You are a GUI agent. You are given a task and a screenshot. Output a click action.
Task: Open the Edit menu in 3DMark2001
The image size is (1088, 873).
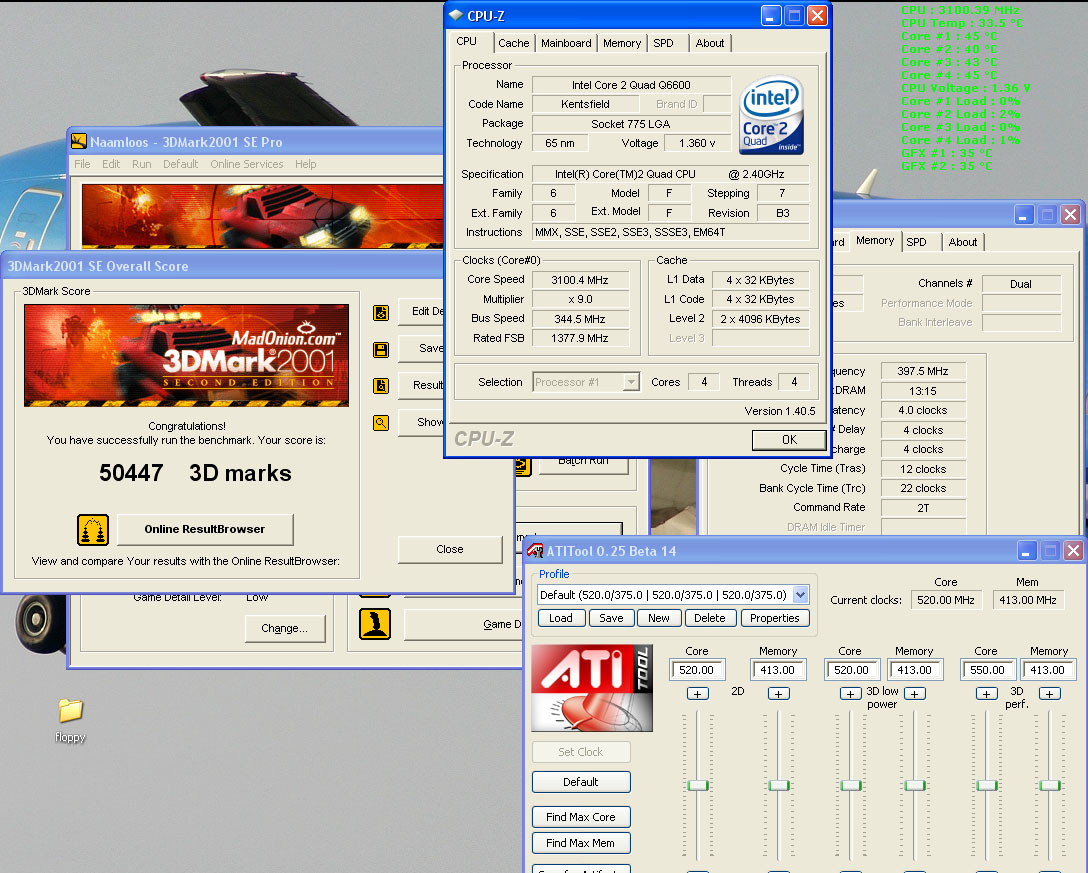point(111,164)
